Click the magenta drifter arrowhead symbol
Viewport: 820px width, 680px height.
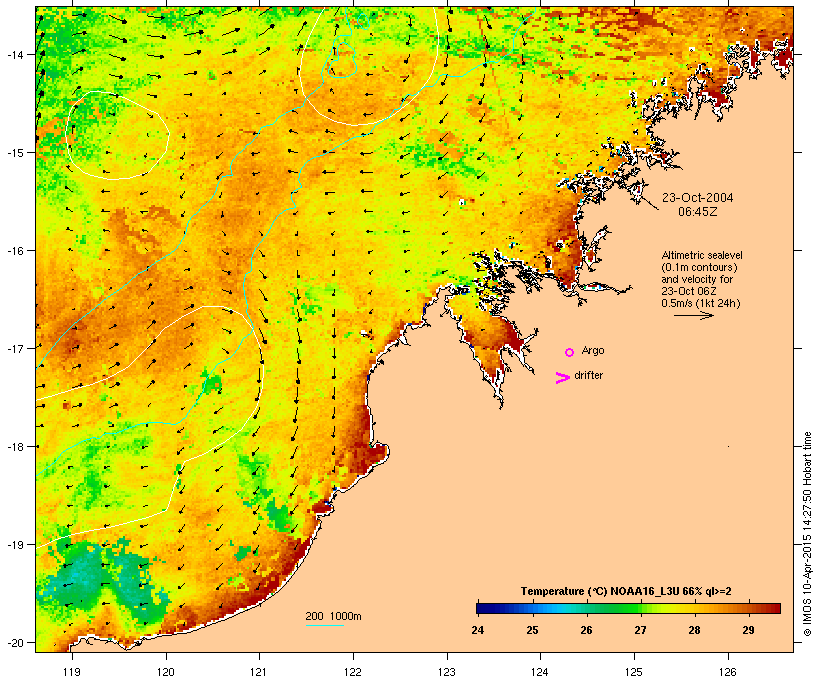(563, 378)
